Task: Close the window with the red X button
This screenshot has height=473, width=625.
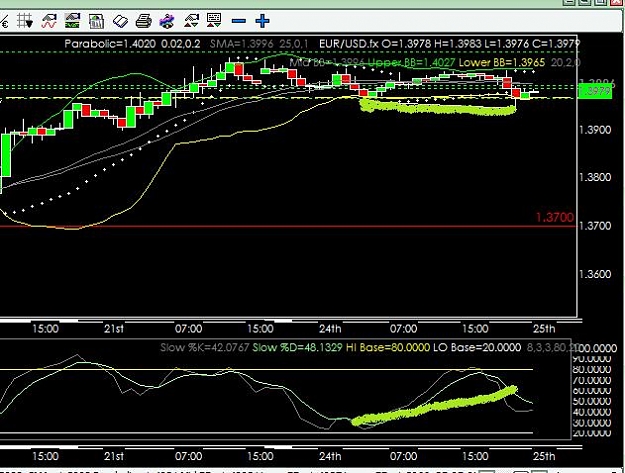Action: (618, 2)
